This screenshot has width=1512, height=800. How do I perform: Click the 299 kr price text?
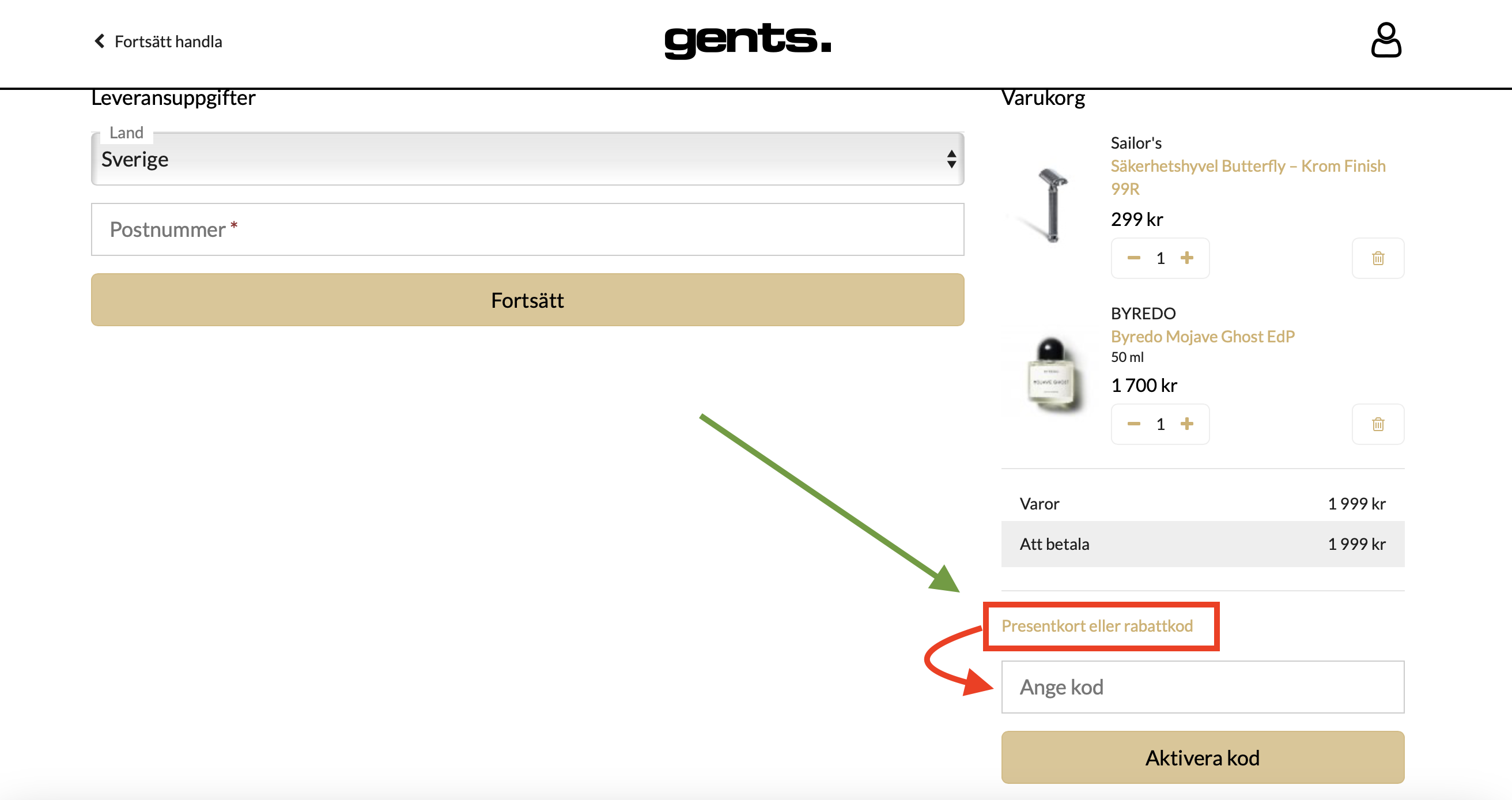(1136, 220)
